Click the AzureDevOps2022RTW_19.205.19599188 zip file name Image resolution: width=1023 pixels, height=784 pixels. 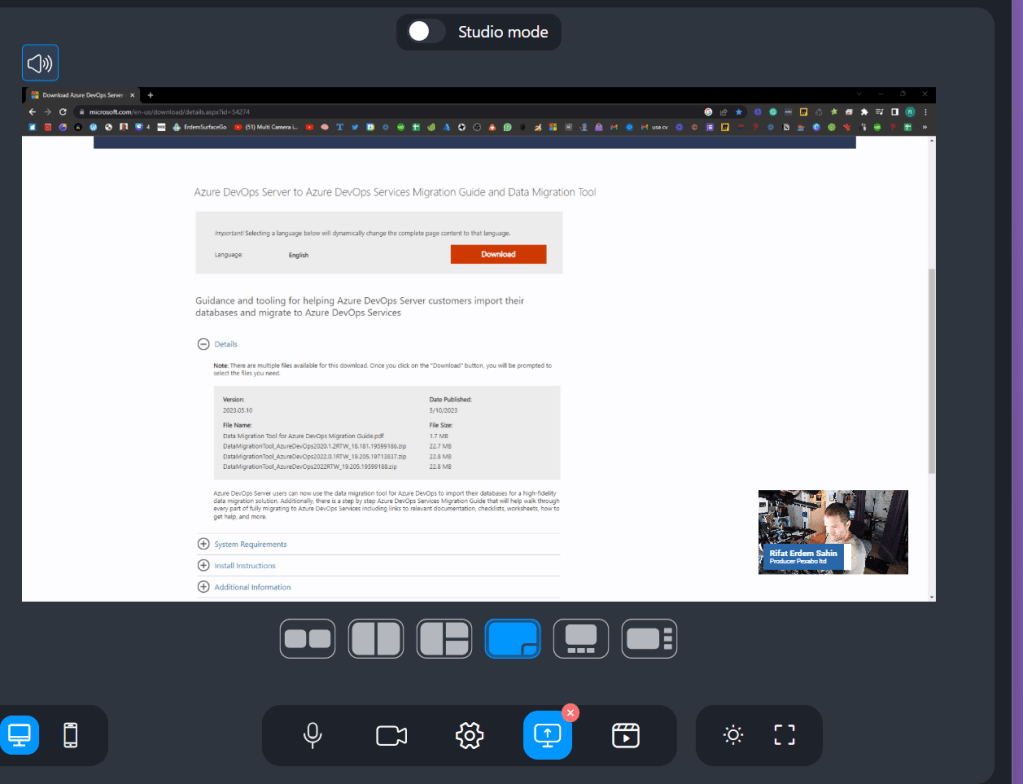310,467
